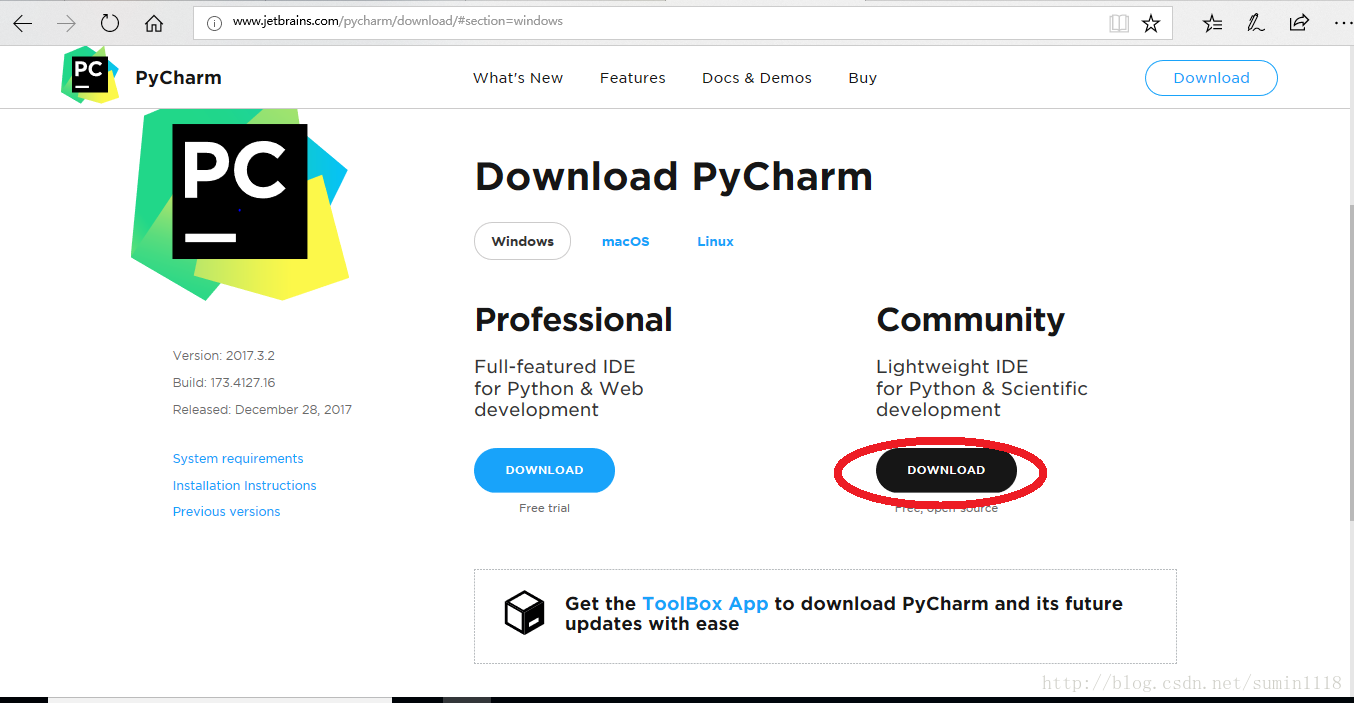Click the address bar URL
The image size is (1354, 703).
coord(397,21)
